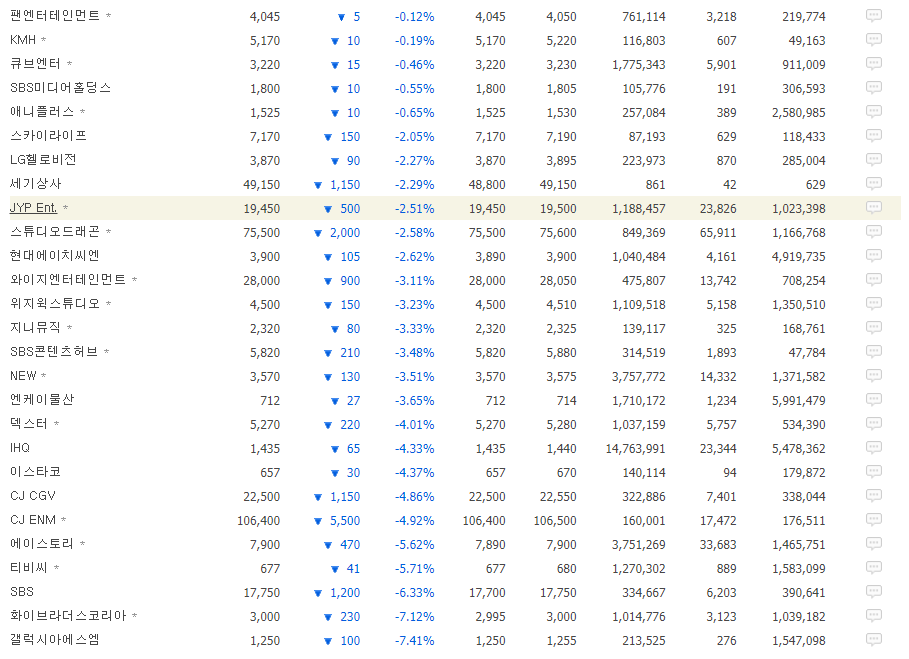Open discussion icon for SBS미디어홀딩스 row
909x659 pixels.
874,88
